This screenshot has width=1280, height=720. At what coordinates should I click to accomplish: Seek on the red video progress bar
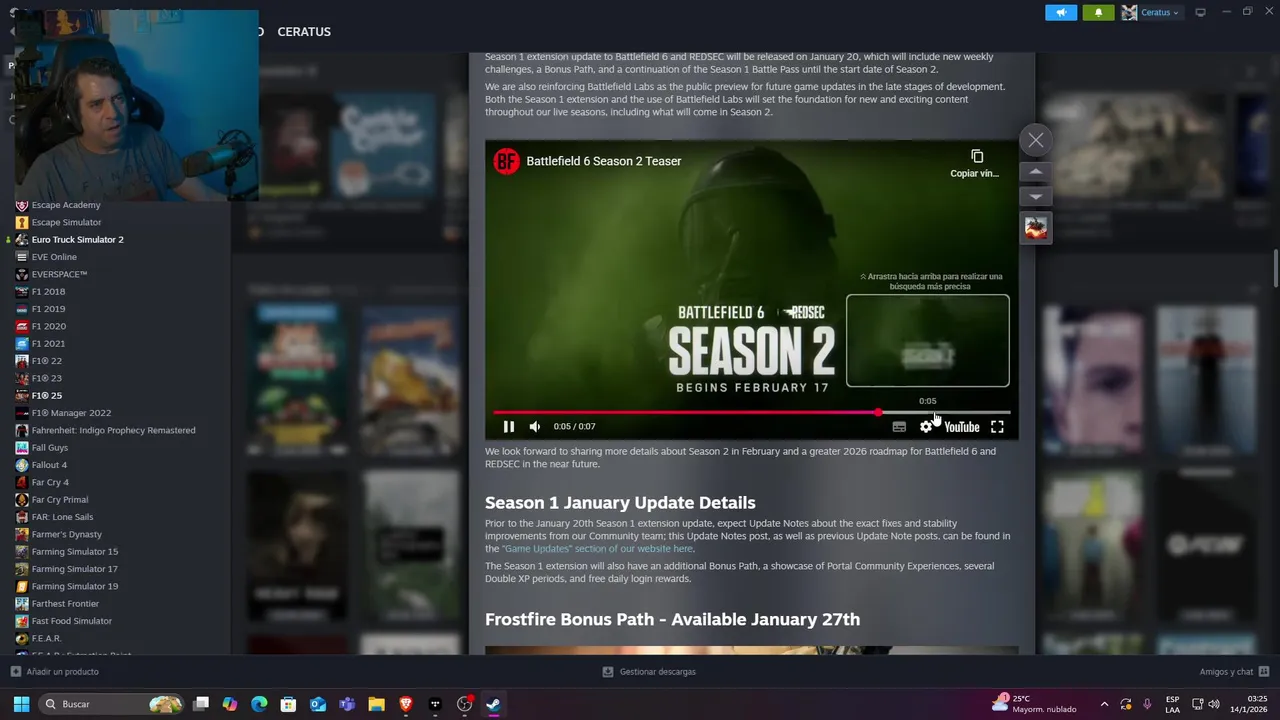click(x=751, y=412)
